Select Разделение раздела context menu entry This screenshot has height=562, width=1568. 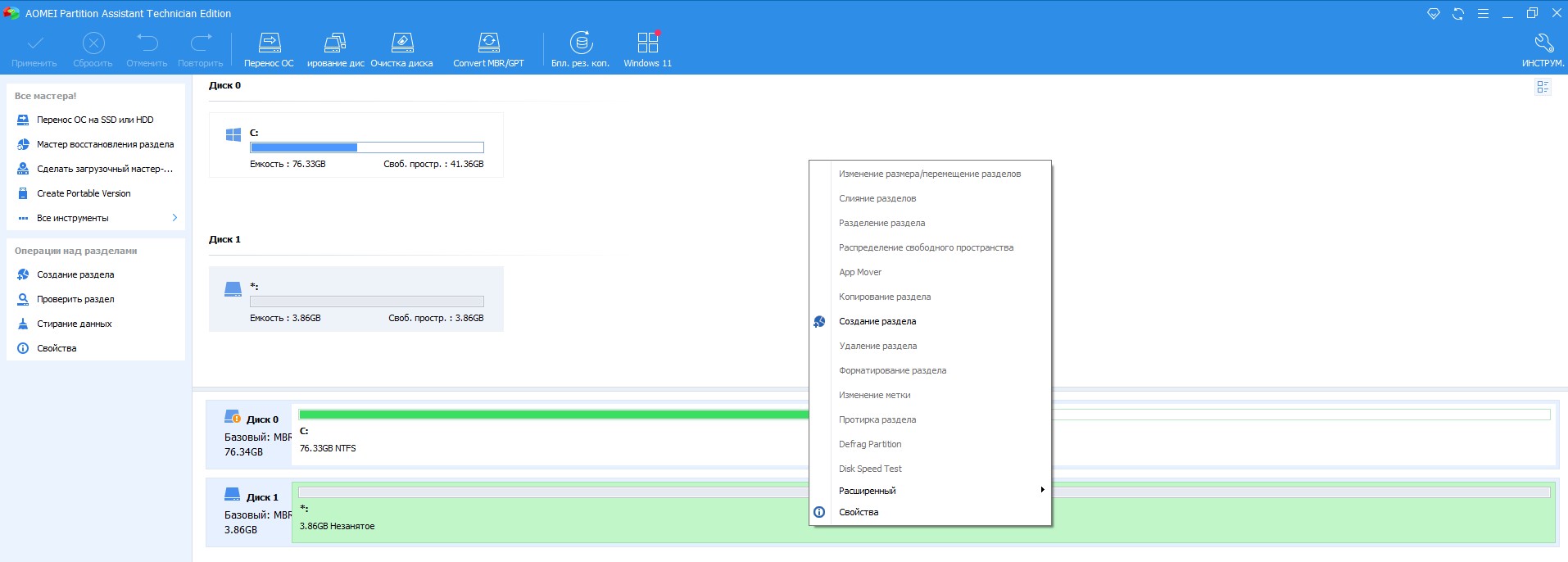click(930, 223)
